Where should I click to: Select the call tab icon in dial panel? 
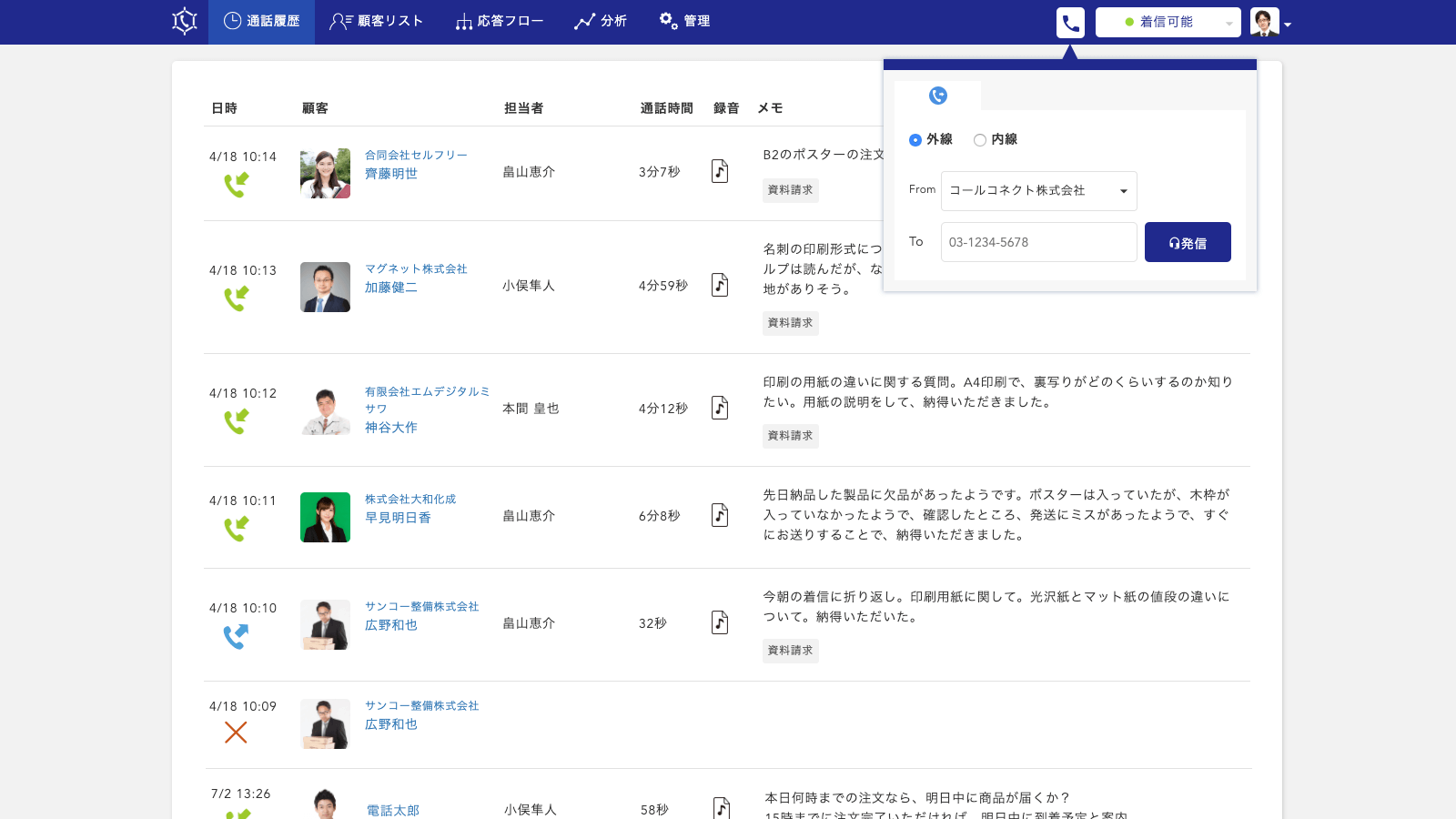tap(937, 96)
